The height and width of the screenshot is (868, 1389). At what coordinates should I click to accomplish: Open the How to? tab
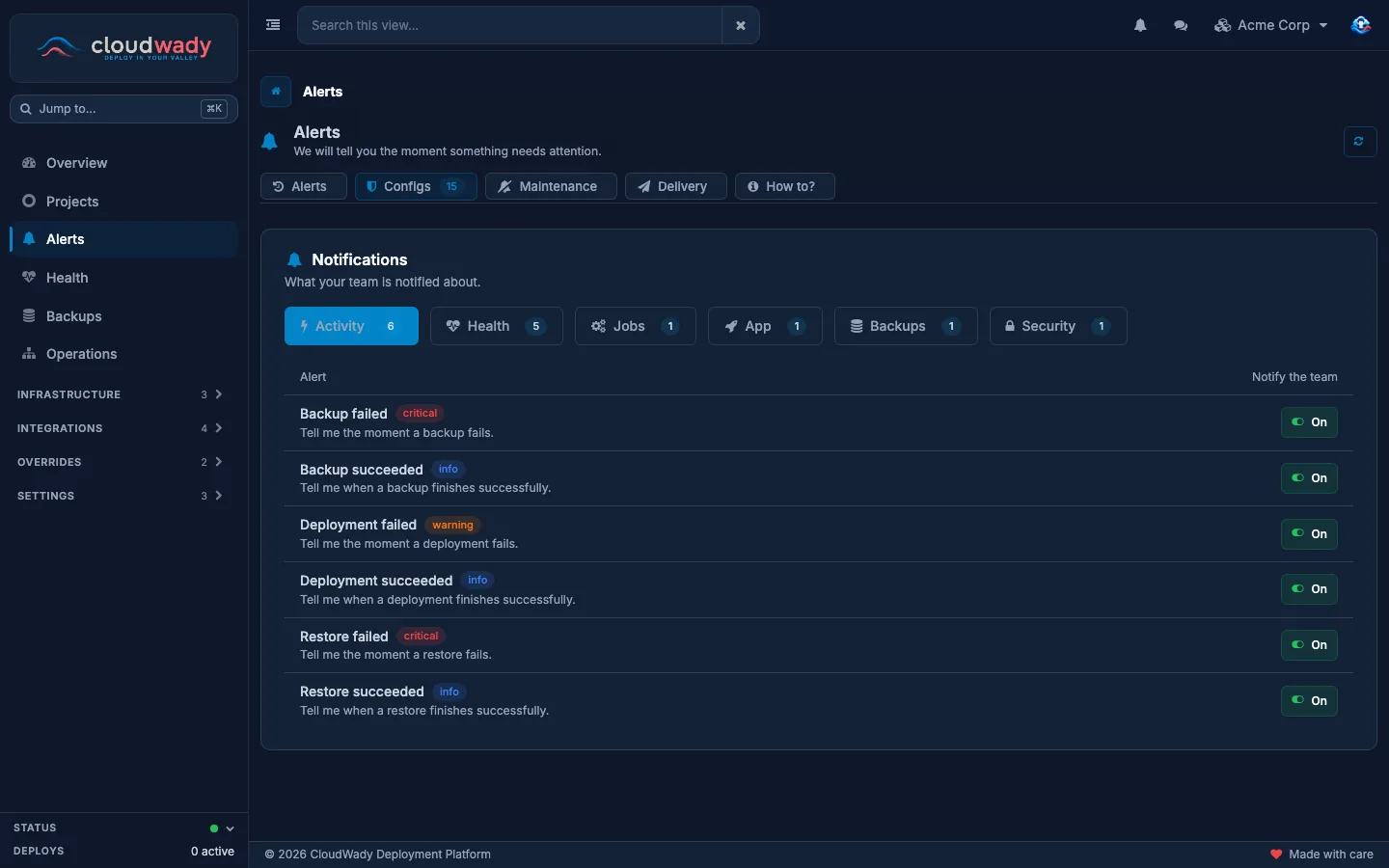pyautogui.click(x=784, y=186)
